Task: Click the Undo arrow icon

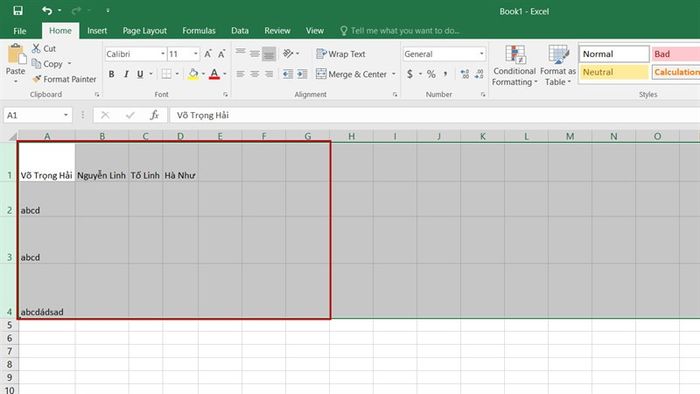Action: 47,11
